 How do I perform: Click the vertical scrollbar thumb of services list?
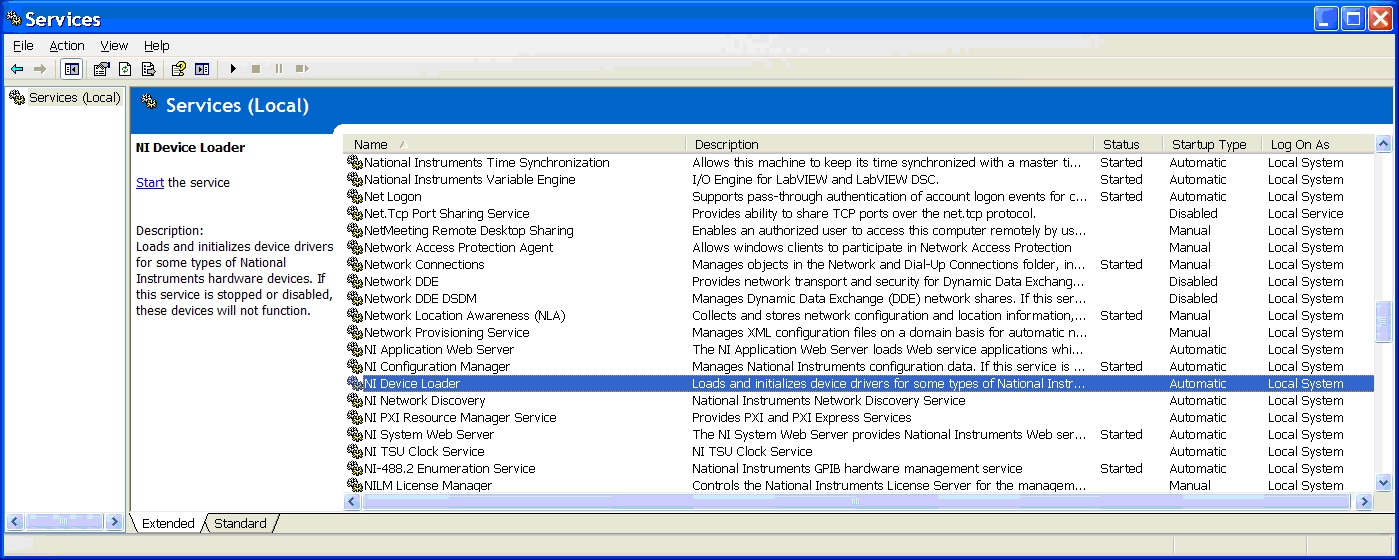[1384, 322]
